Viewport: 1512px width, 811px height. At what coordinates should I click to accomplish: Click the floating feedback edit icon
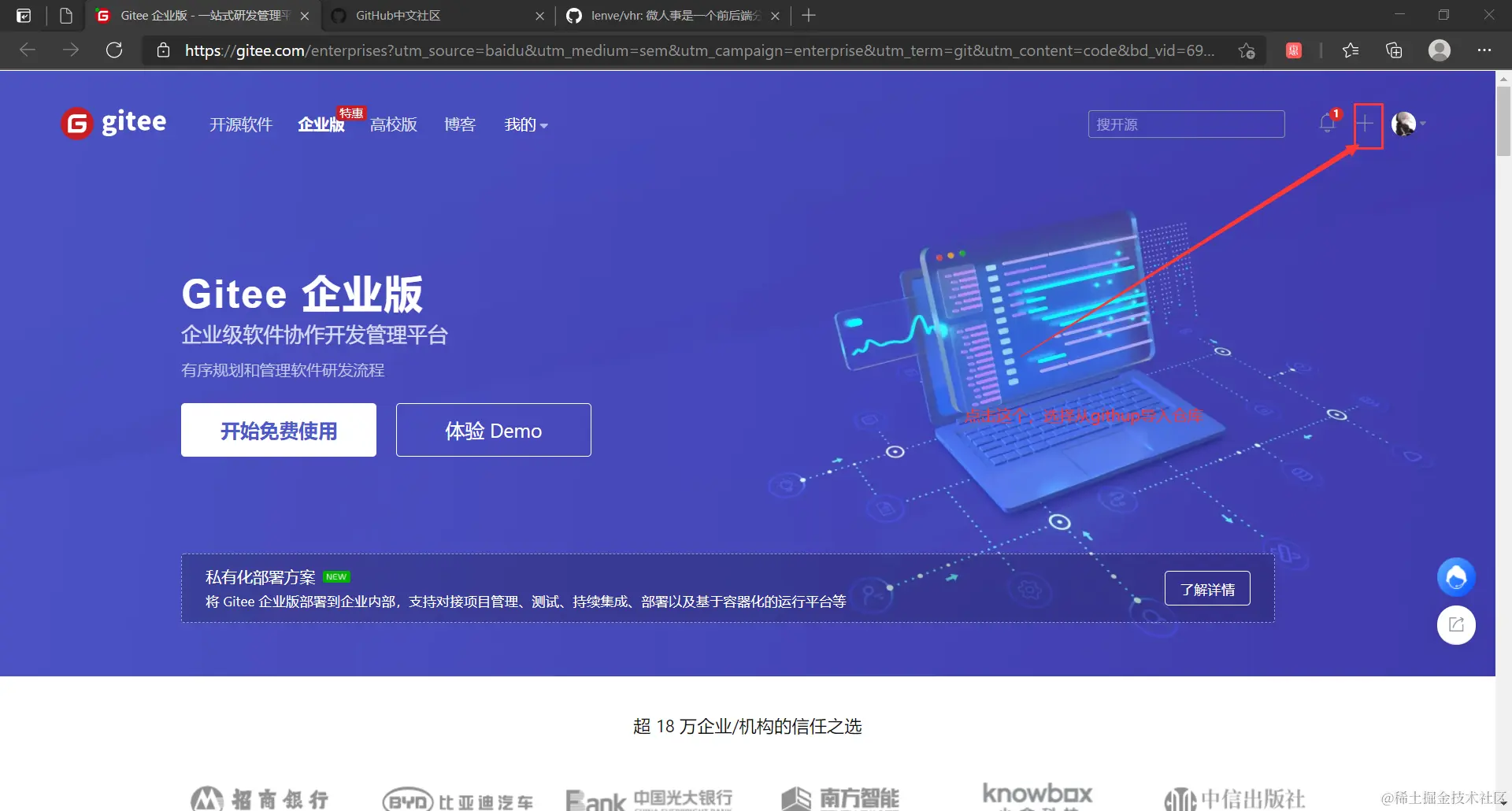click(1456, 625)
